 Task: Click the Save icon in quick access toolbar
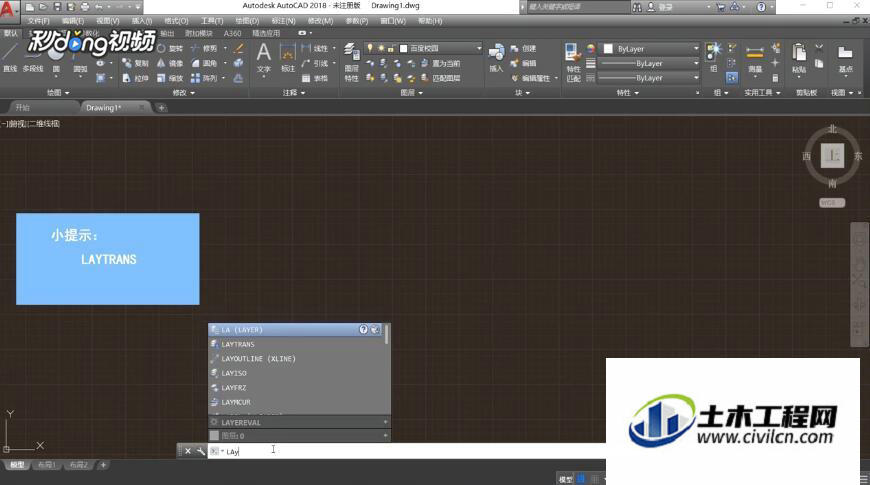(x=57, y=7)
